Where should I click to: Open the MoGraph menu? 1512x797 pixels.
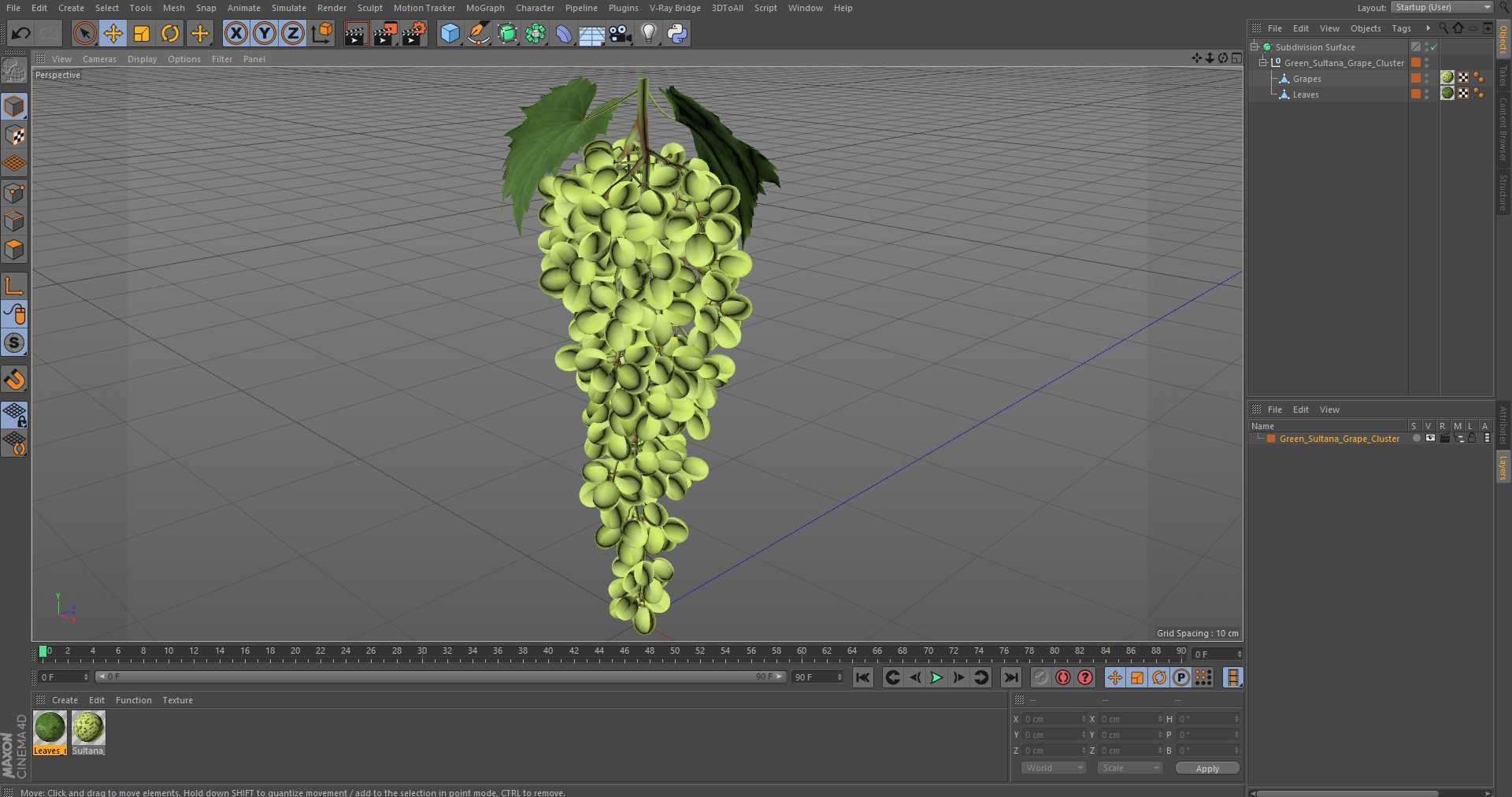[485, 8]
